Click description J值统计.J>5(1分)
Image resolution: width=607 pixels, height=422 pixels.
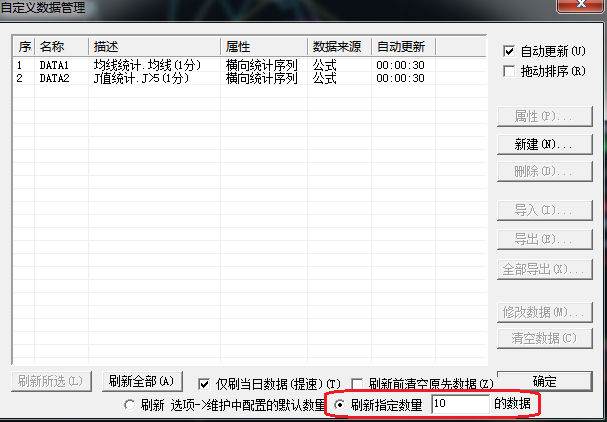click(x=141, y=78)
